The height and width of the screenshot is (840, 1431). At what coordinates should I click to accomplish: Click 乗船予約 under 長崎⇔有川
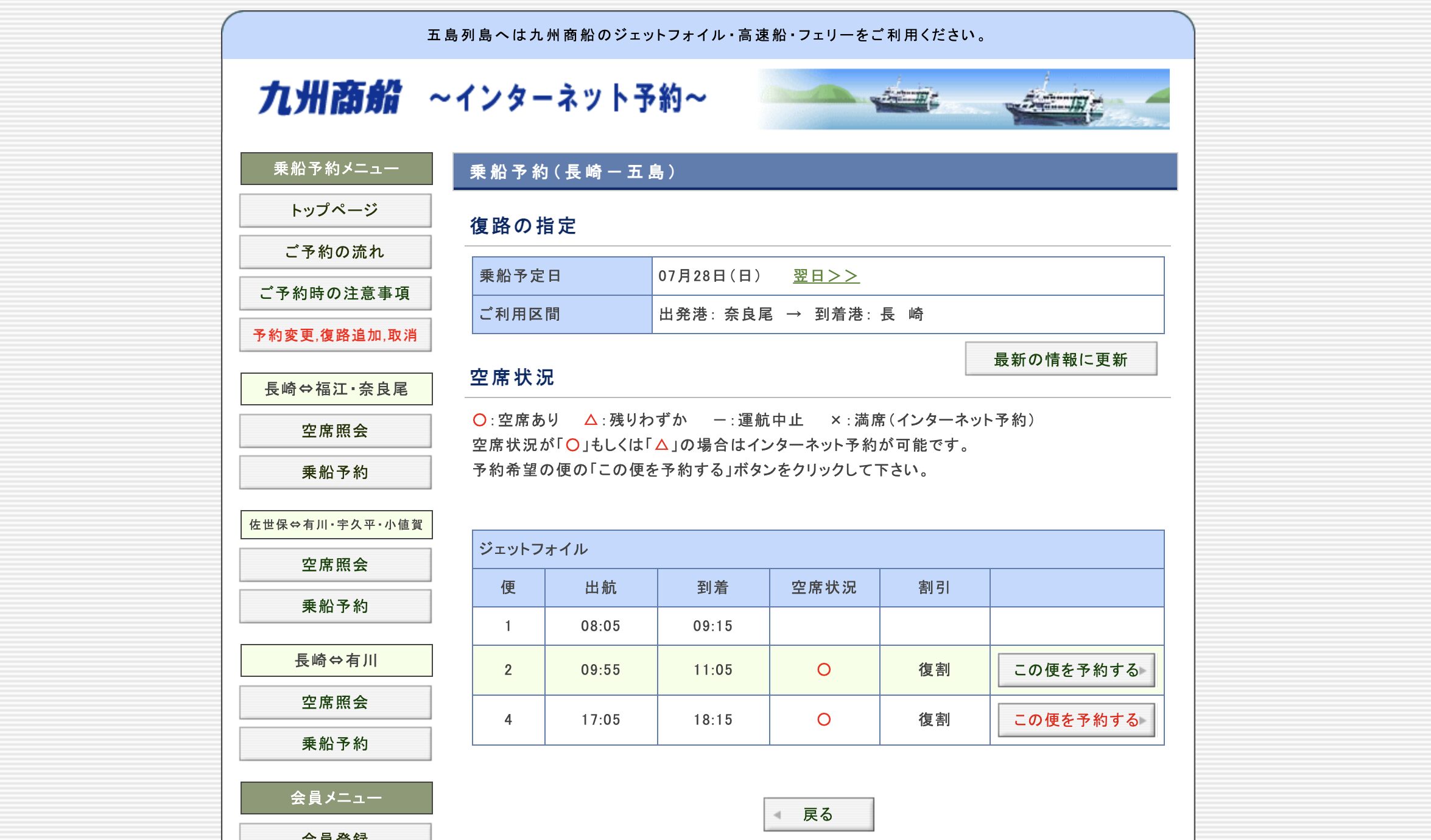coord(336,744)
